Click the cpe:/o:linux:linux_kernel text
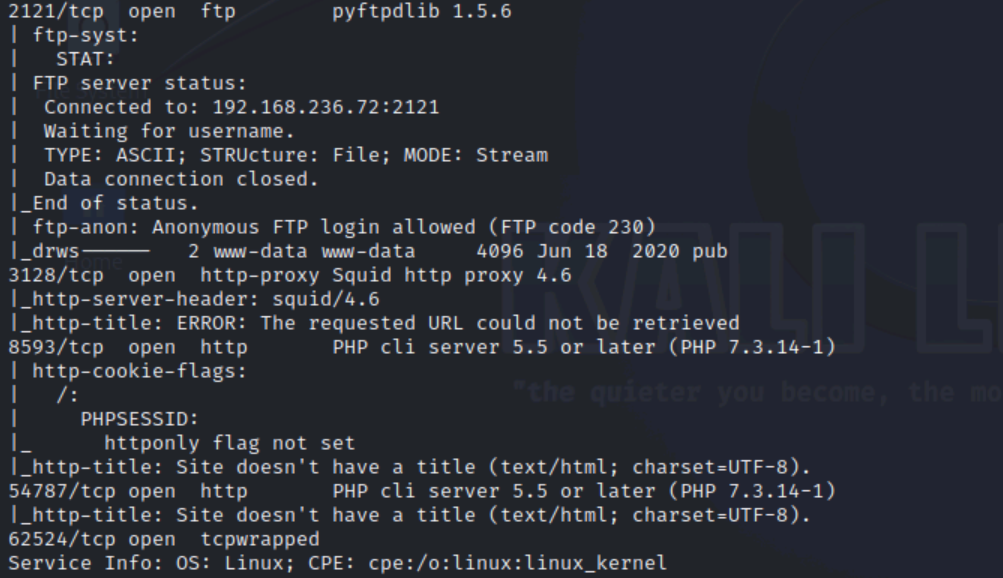 [x=517, y=563]
